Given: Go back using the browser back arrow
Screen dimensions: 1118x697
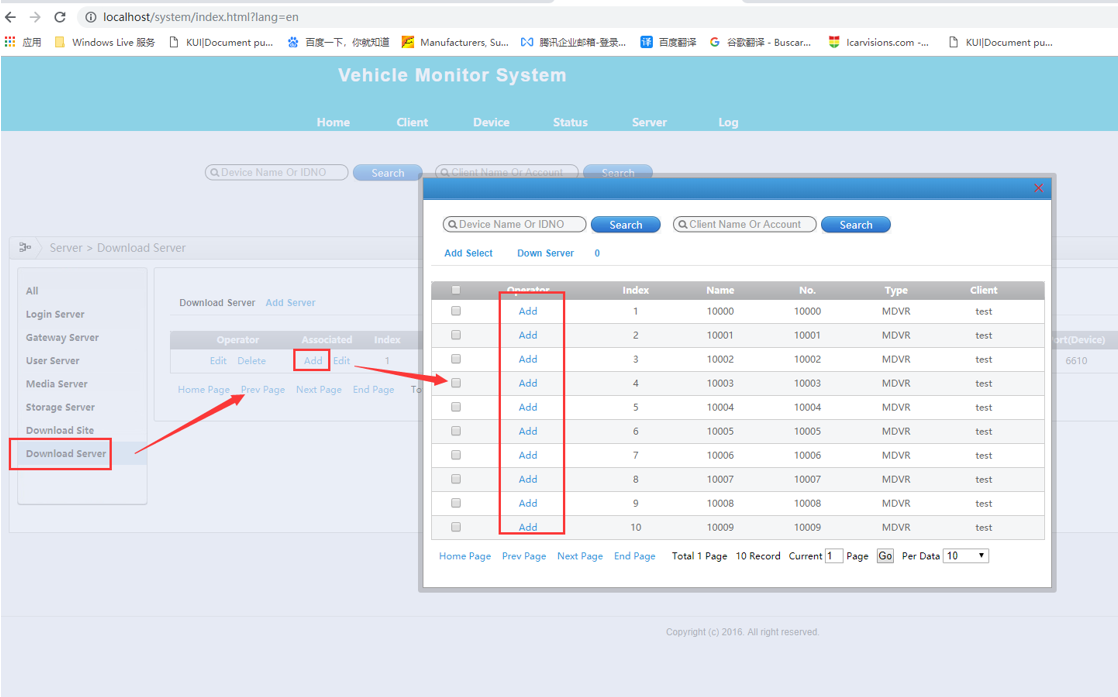Looking at the screenshot, I should click(x=11, y=16).
